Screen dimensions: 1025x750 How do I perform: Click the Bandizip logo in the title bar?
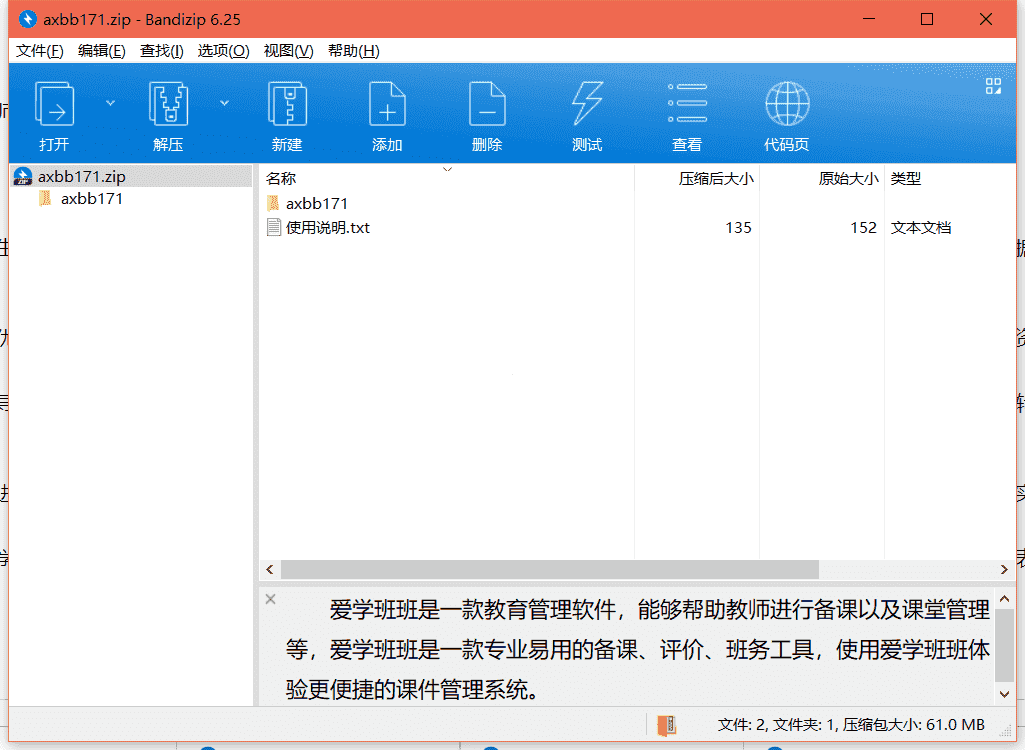27,19
